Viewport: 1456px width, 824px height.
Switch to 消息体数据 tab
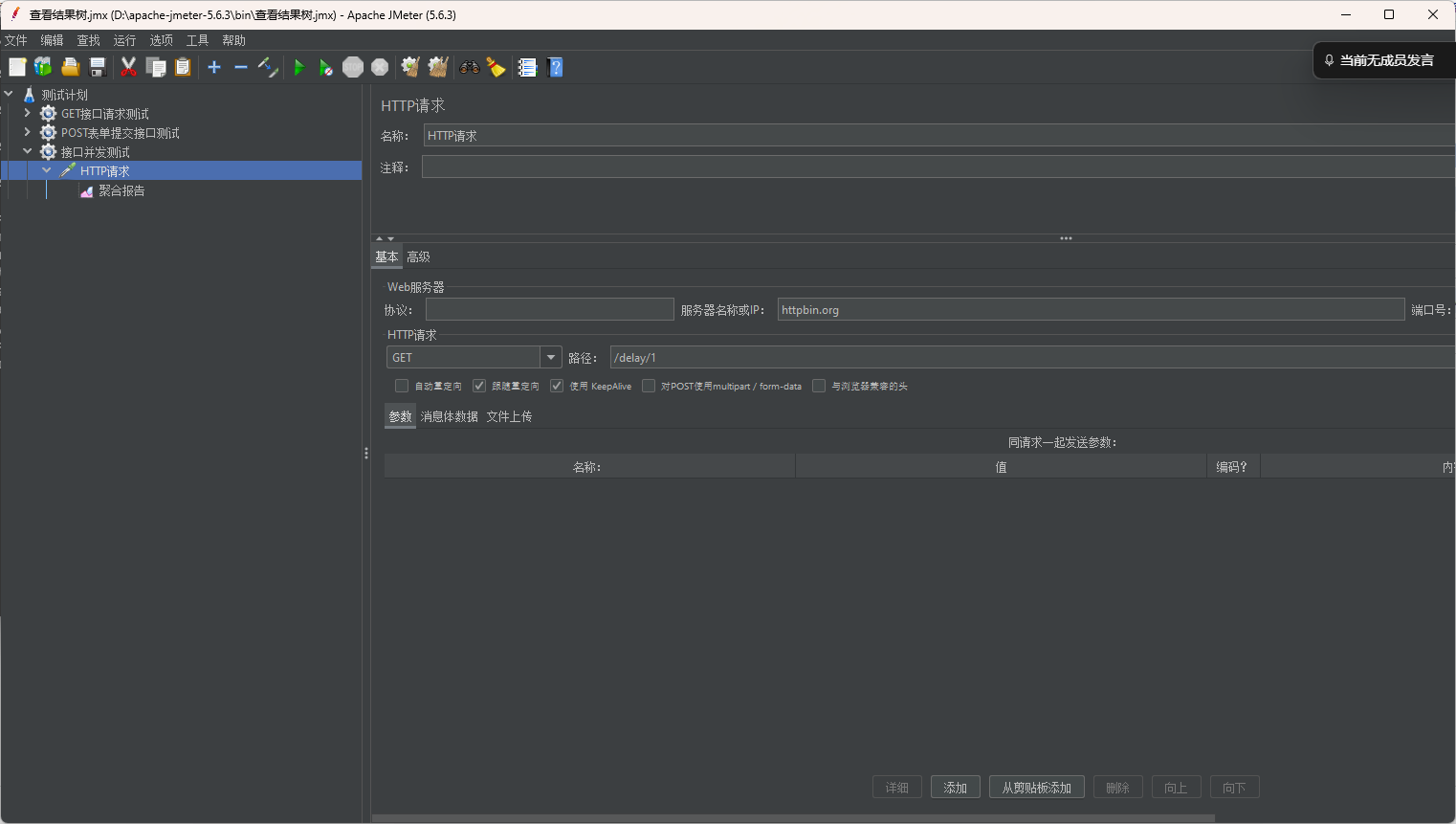pos(450,416)
